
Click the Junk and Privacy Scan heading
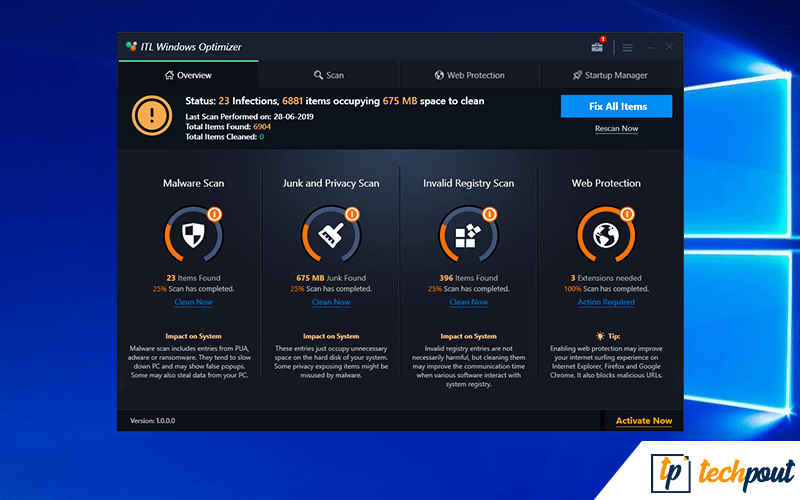(331, 183)
